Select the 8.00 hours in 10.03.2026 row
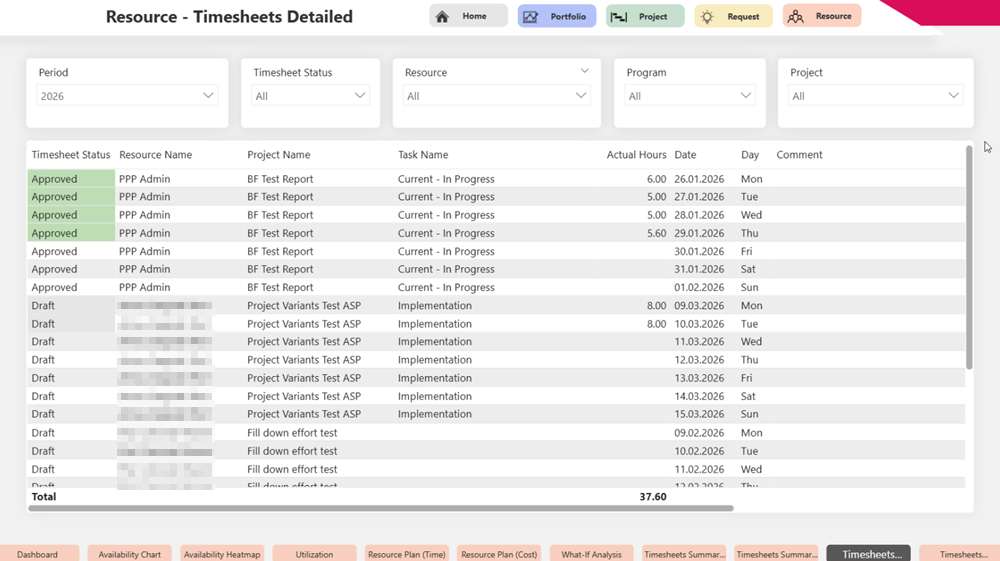The width and height of the screenshot is (1000, 561). [656, 324]
